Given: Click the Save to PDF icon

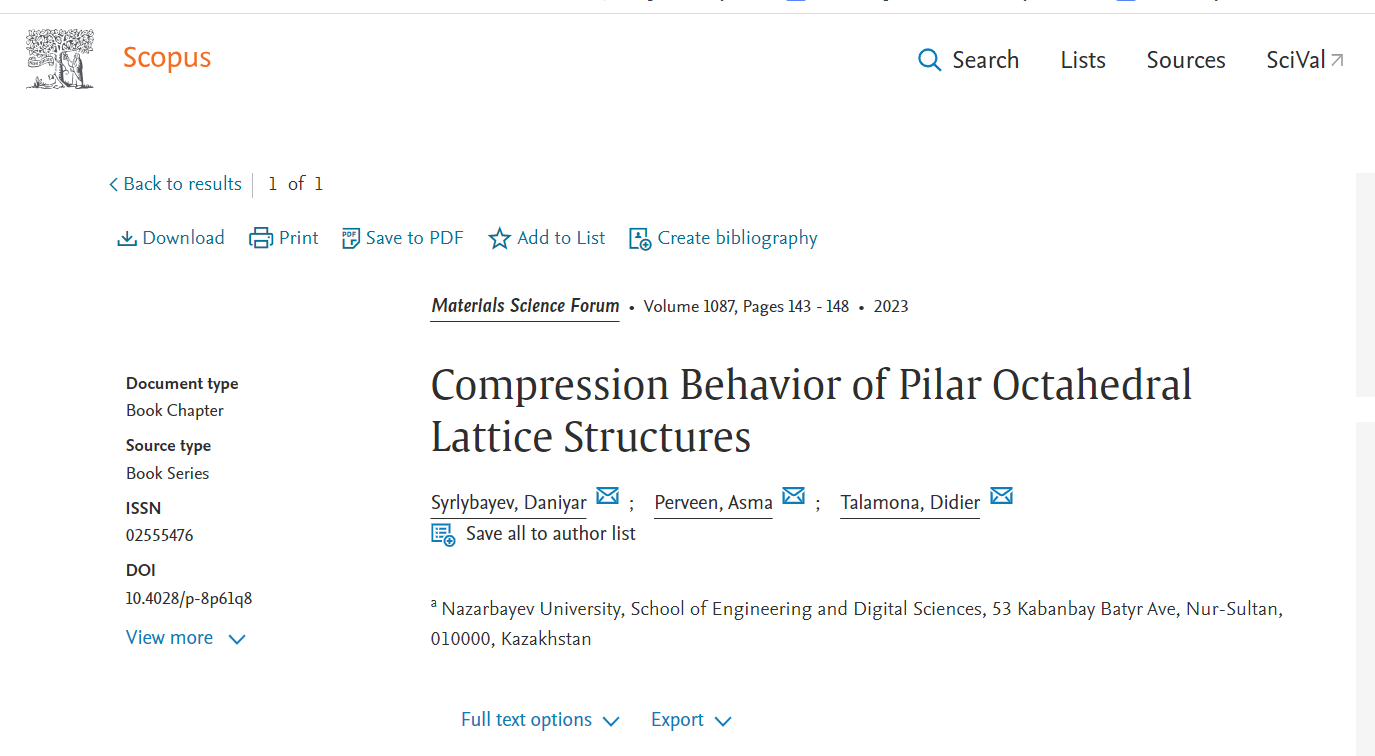Looking at the screenshot, I should click(x=351, y=238).
